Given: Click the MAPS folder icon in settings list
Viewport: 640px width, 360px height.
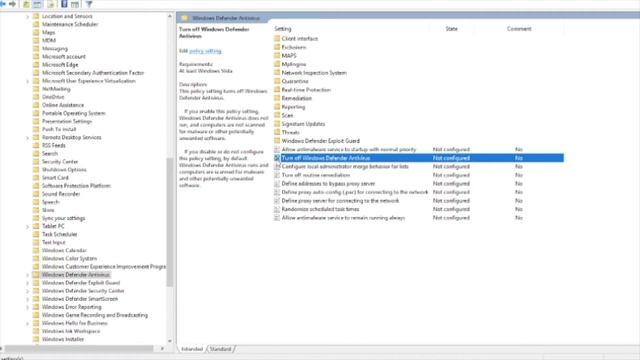Looking at the screenshot, I should click(277, 56).
